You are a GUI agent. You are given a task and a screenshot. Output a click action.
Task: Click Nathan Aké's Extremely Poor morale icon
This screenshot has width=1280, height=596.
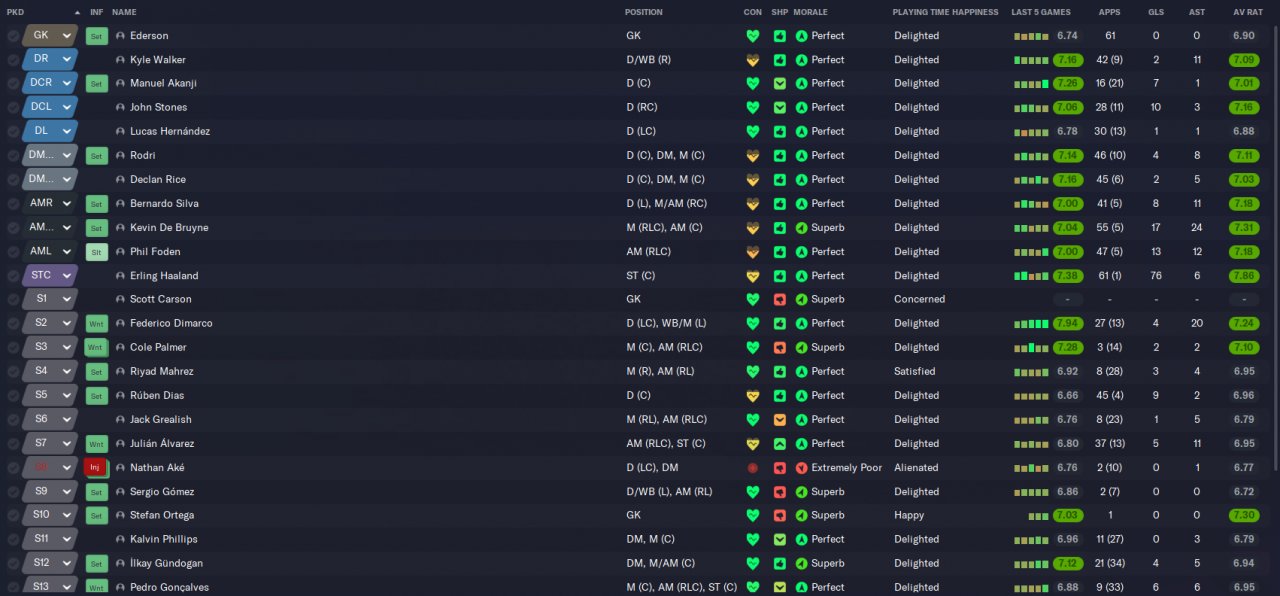(x=801, y=468)
